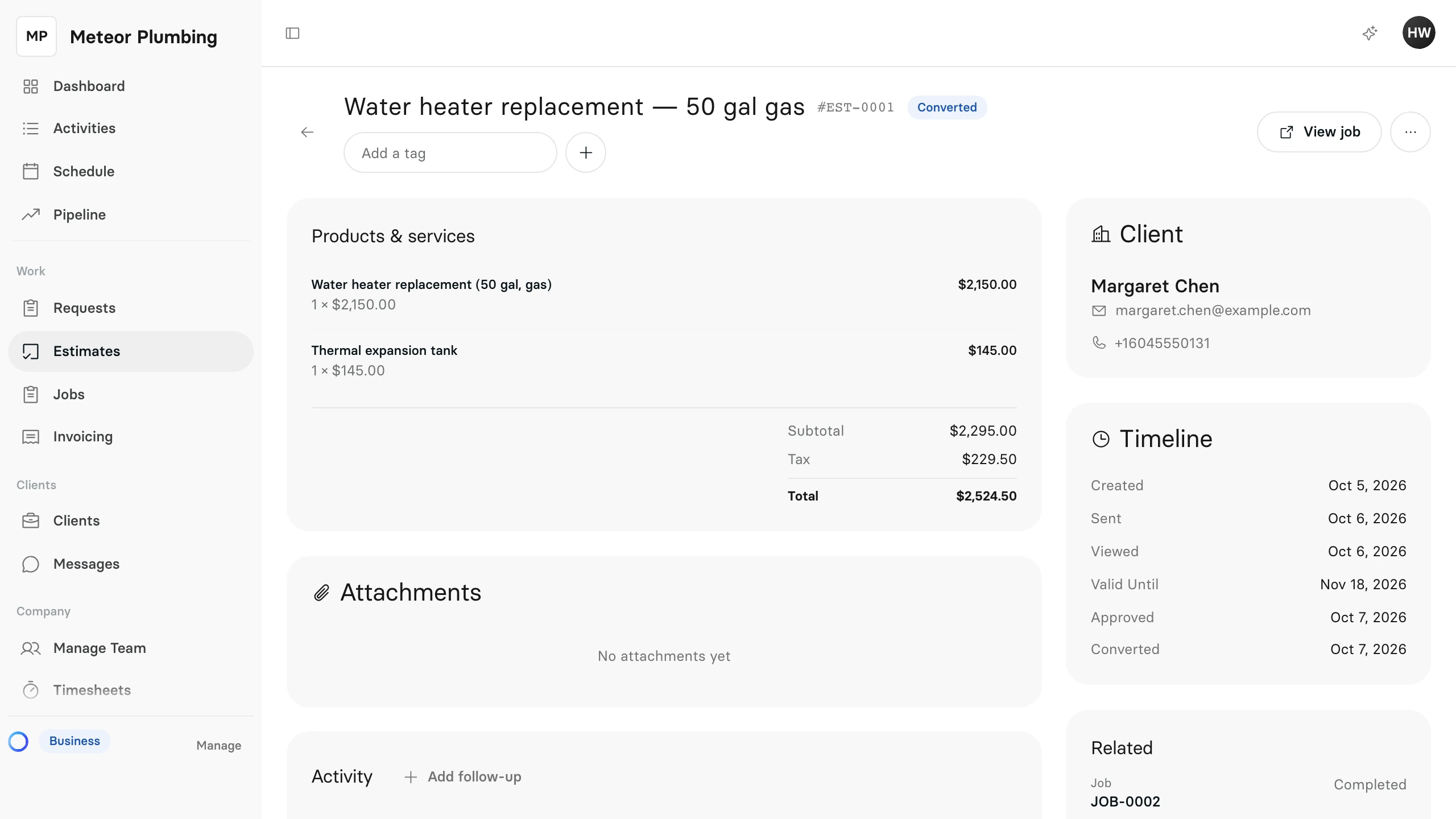Click inside the Add a tag field
Screen dimensions: 1456x819
click(x=450, y=152)
